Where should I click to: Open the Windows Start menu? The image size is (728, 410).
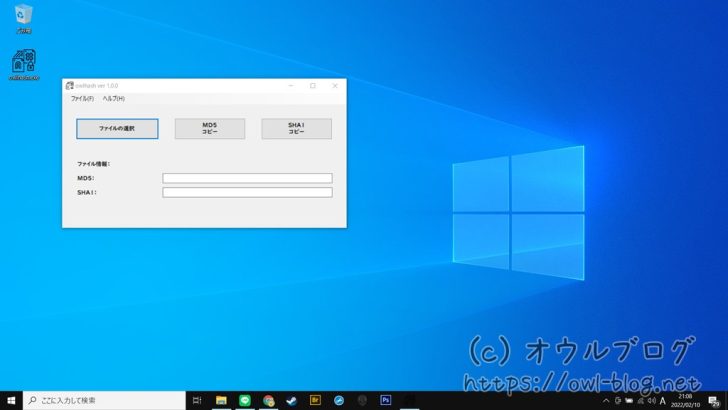tap(11, 400)
